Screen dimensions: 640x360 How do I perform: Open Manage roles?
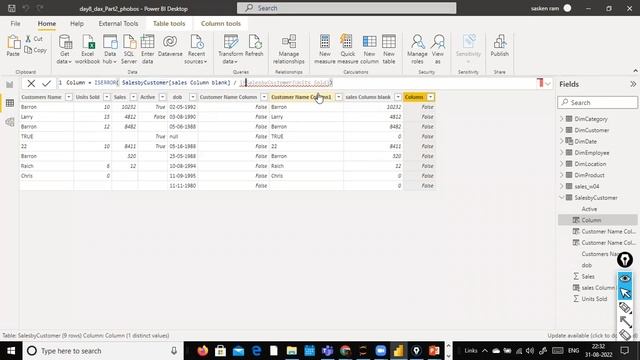pyautogui.click(x=417, y=49)
